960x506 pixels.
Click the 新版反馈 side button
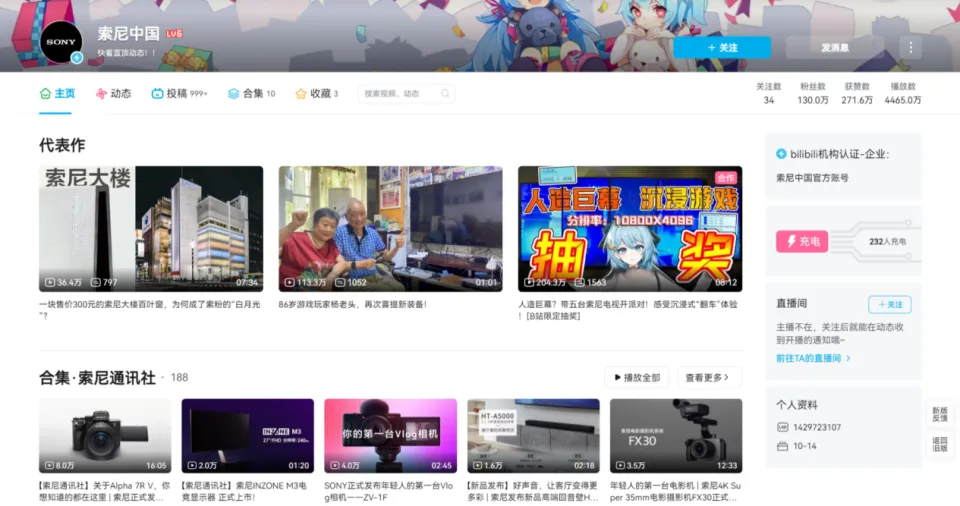tap(940, 414)
